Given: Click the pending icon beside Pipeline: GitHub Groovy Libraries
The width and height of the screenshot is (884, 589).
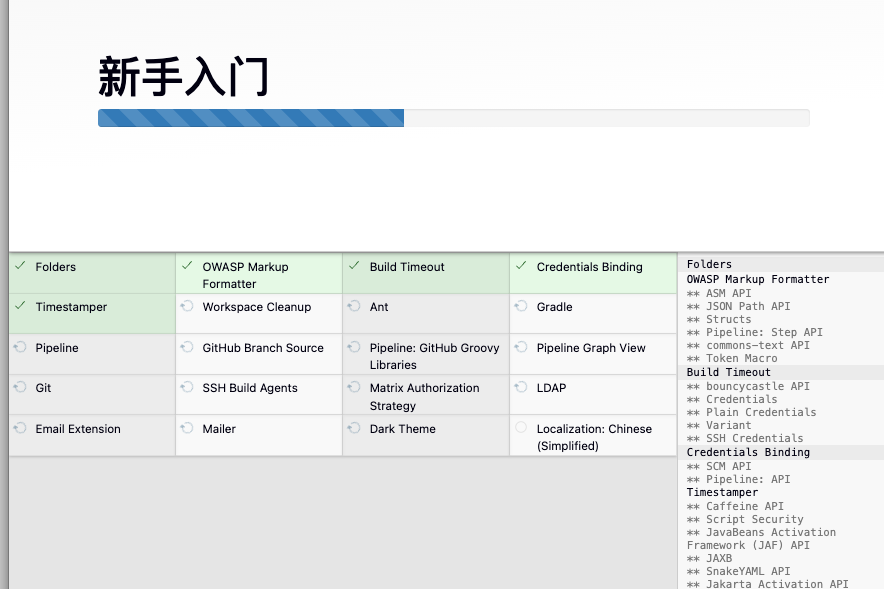Looking at the screenshot, I should (x=353, y=347).
